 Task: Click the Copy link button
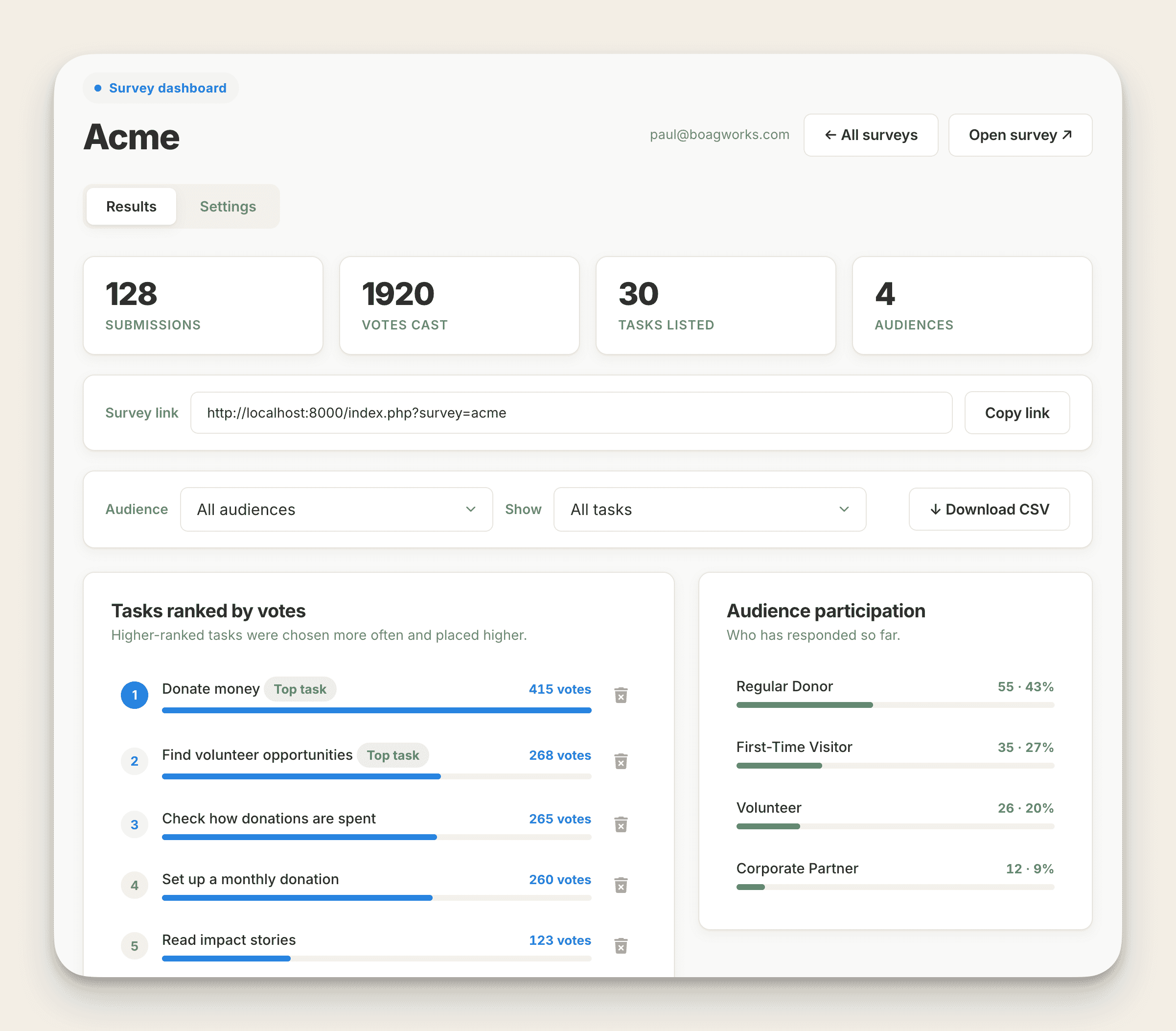click(x=1017, y=413)
